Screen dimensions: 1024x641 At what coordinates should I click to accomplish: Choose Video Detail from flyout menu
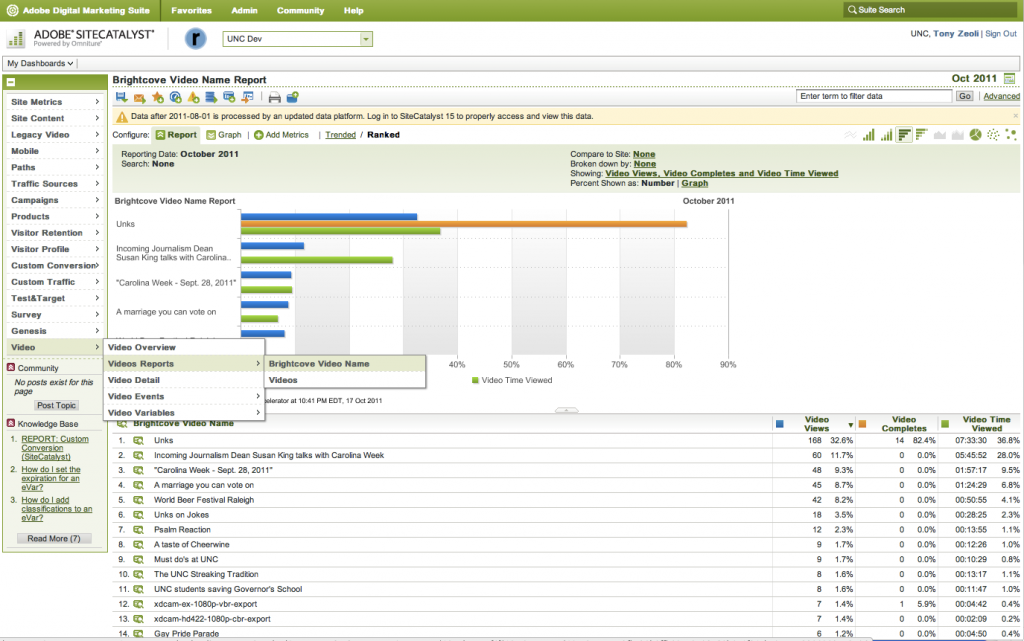coord(184,380)
